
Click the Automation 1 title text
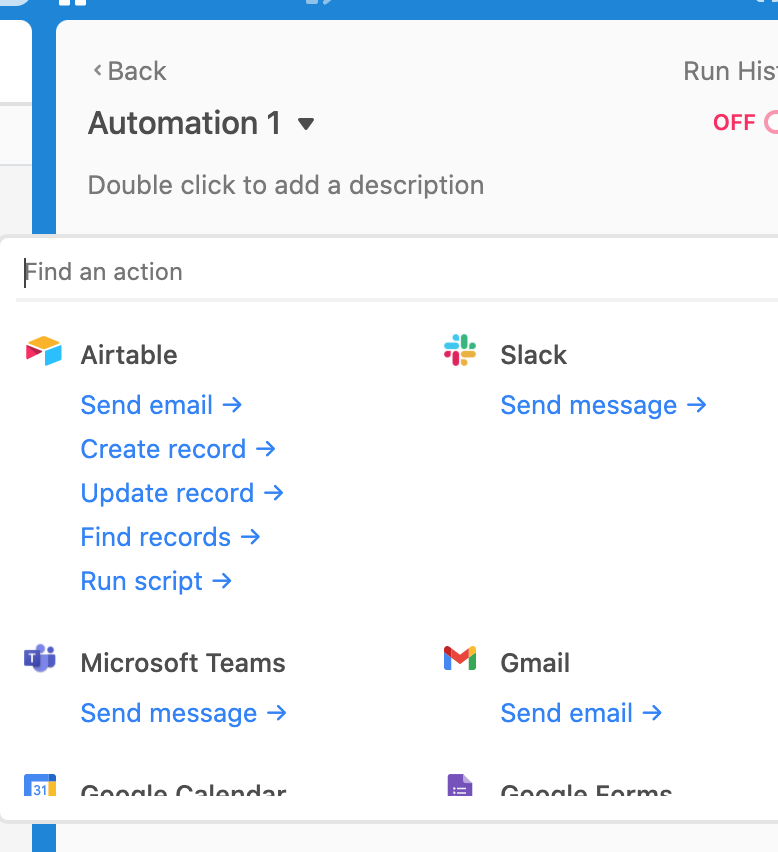pyautogui.click(x=185, y=123)
